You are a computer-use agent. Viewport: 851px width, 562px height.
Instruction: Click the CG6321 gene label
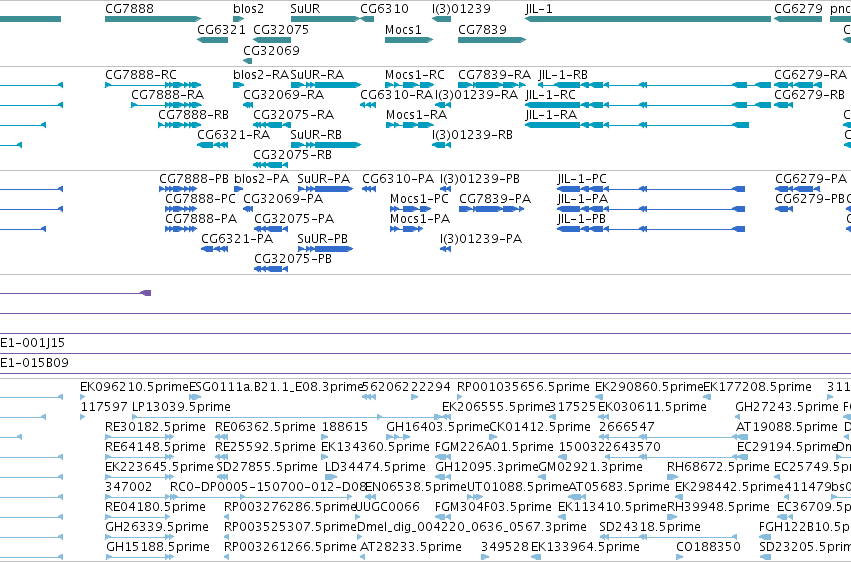point(221,29)
